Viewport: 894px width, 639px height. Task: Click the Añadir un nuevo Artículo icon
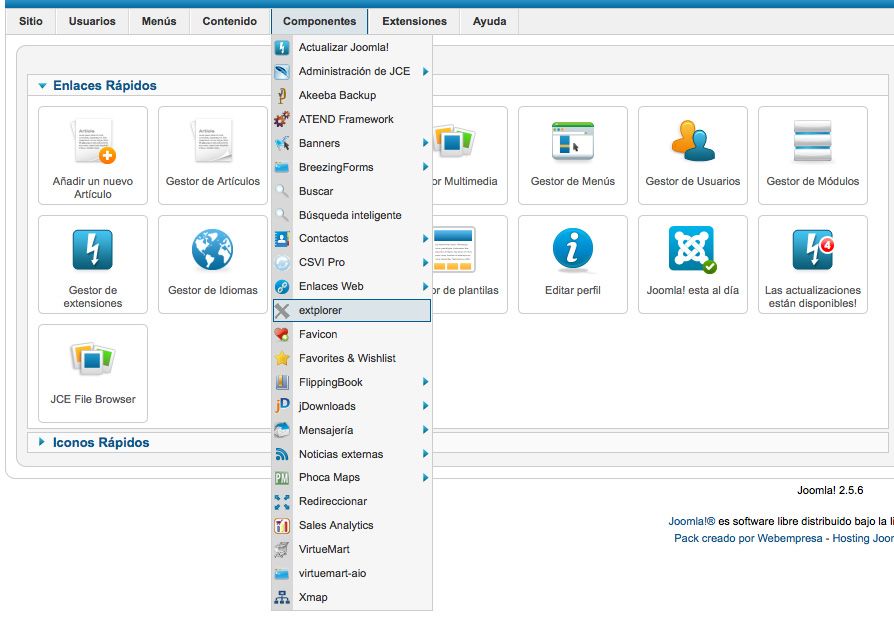(x=93, y=141)
